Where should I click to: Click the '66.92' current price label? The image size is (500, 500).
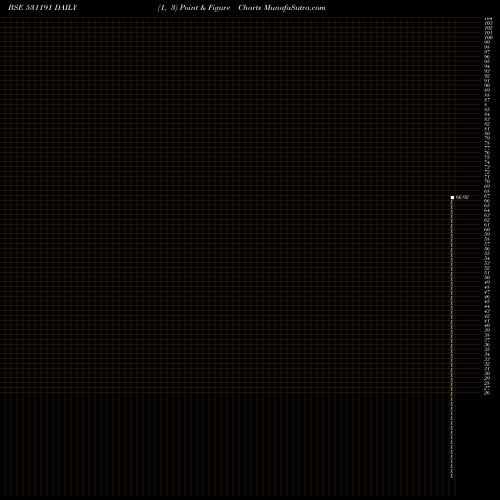tap(462, 197)
